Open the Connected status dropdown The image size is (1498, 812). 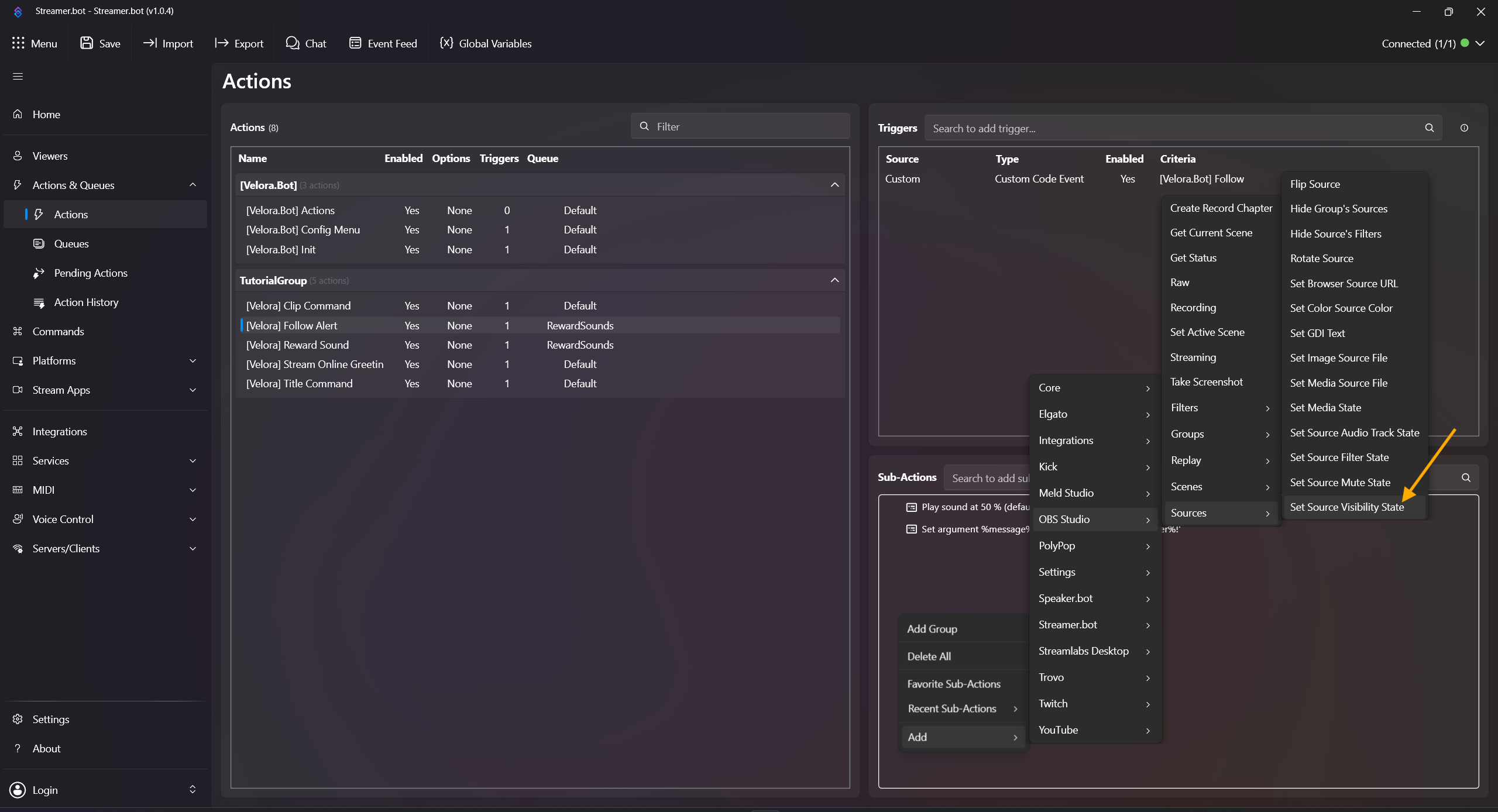[1480, 43]
